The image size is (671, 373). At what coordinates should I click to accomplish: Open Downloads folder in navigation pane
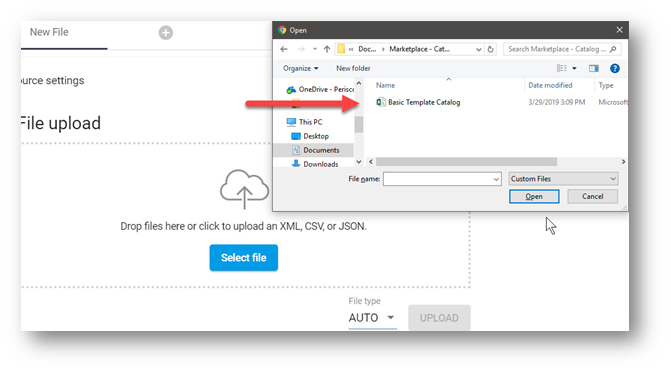[x=321, y=164]
